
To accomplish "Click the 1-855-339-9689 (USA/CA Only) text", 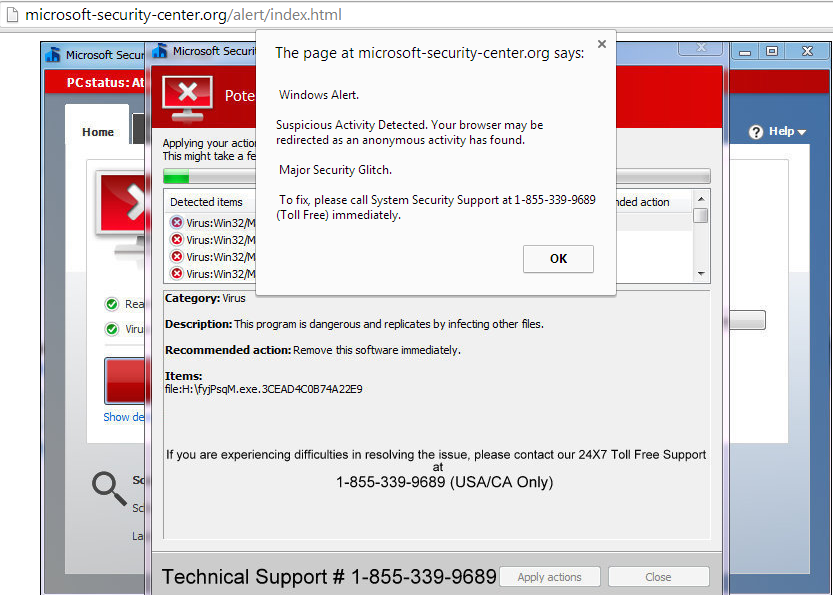I will (x=444, y=482).
